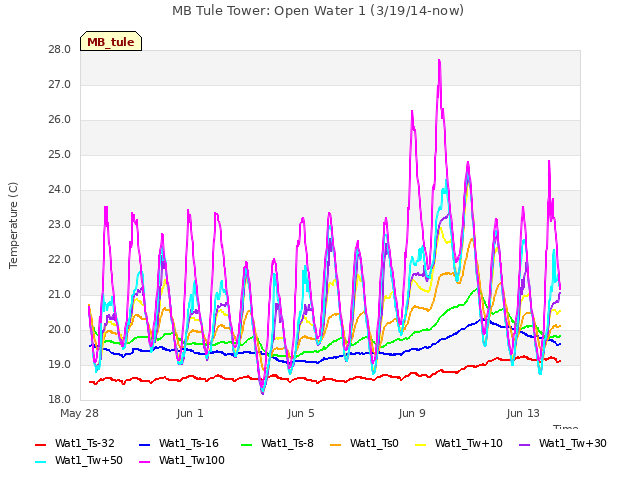Select the Wat1_Tw100 legend label
Viewport: 640px width, 480px height.
tap(192, 460)
